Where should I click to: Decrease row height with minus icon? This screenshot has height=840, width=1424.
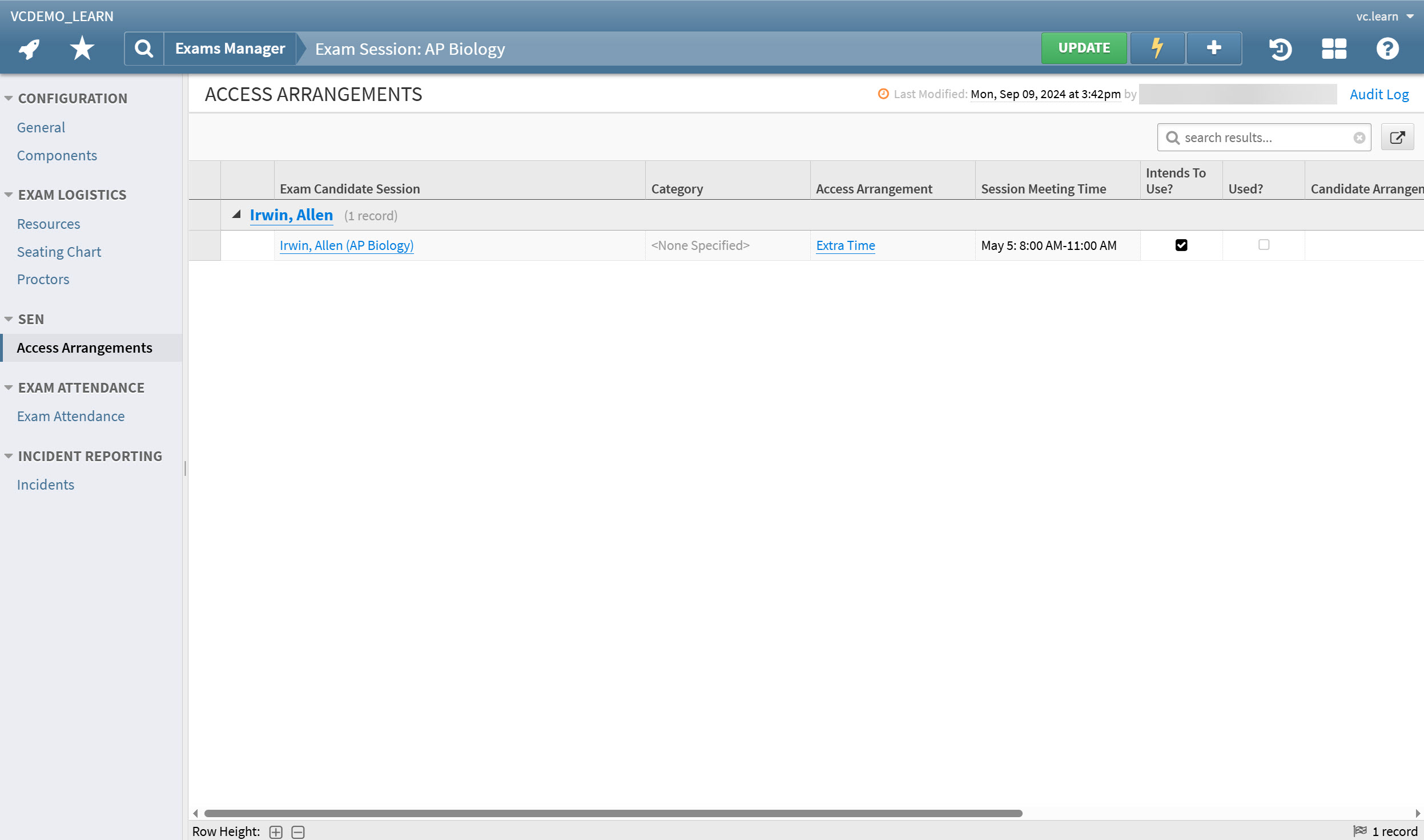coord(298,832)
